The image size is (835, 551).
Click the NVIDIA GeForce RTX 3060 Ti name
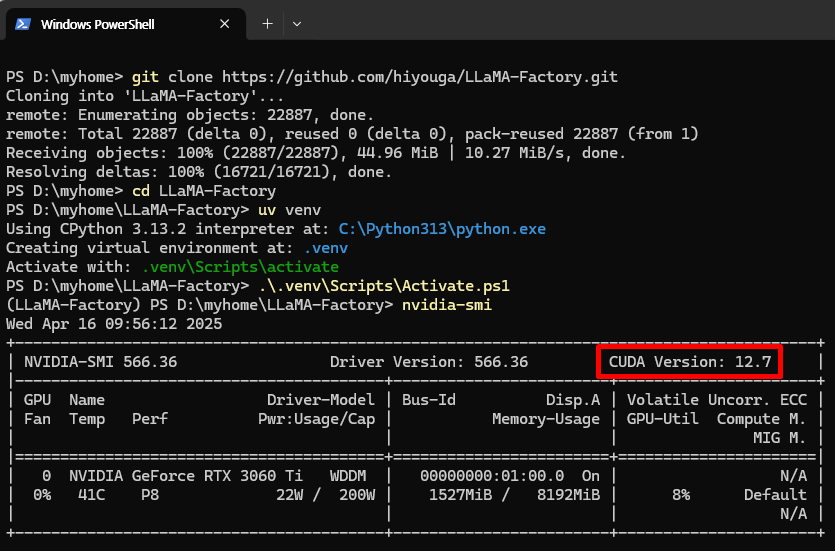pyautogui.click(x=185, y=476)
